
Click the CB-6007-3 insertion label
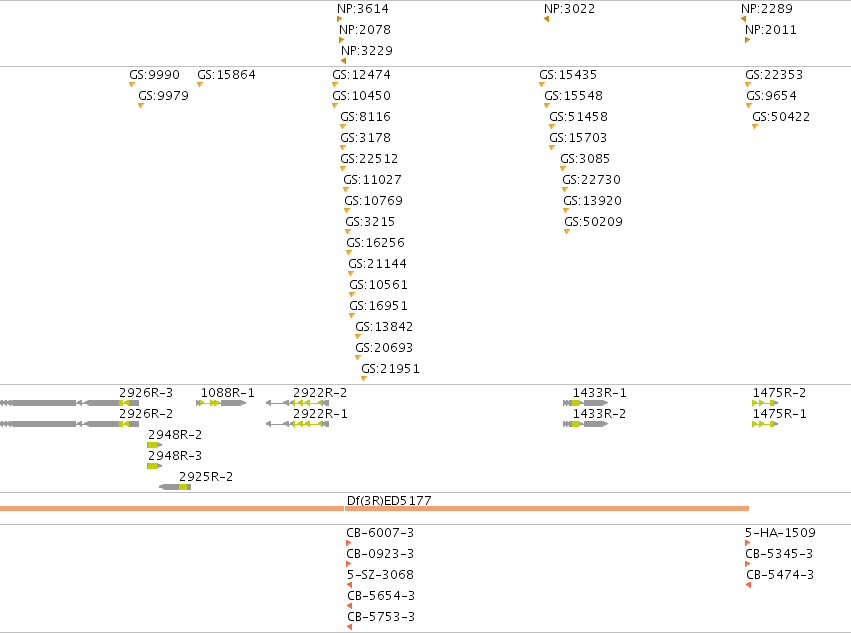(x=380, y=533)
